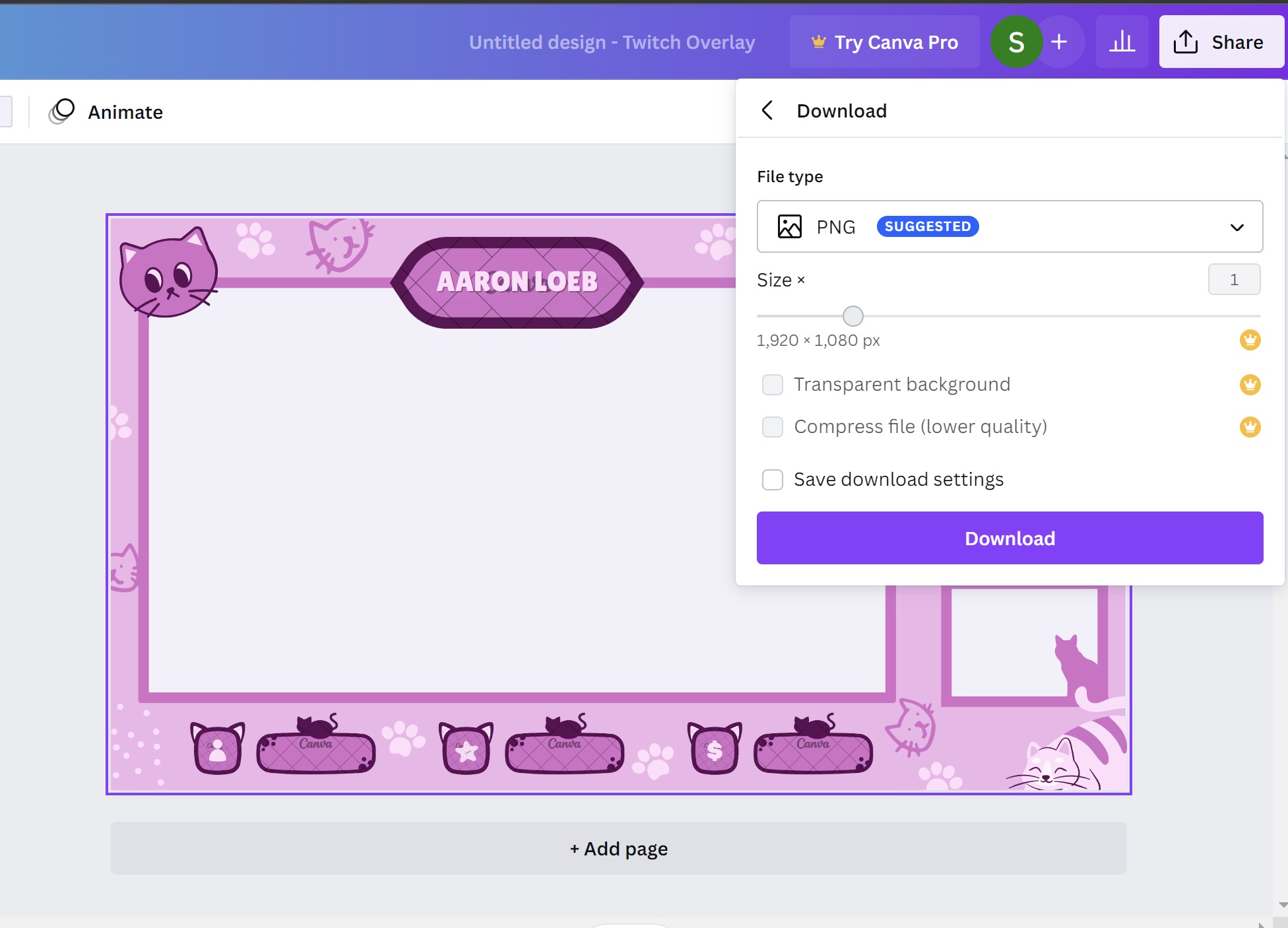This screenshot has height=928, width=1288.
Task: Collapse the Download panel with back arrow
Action: tap(767, 110)
